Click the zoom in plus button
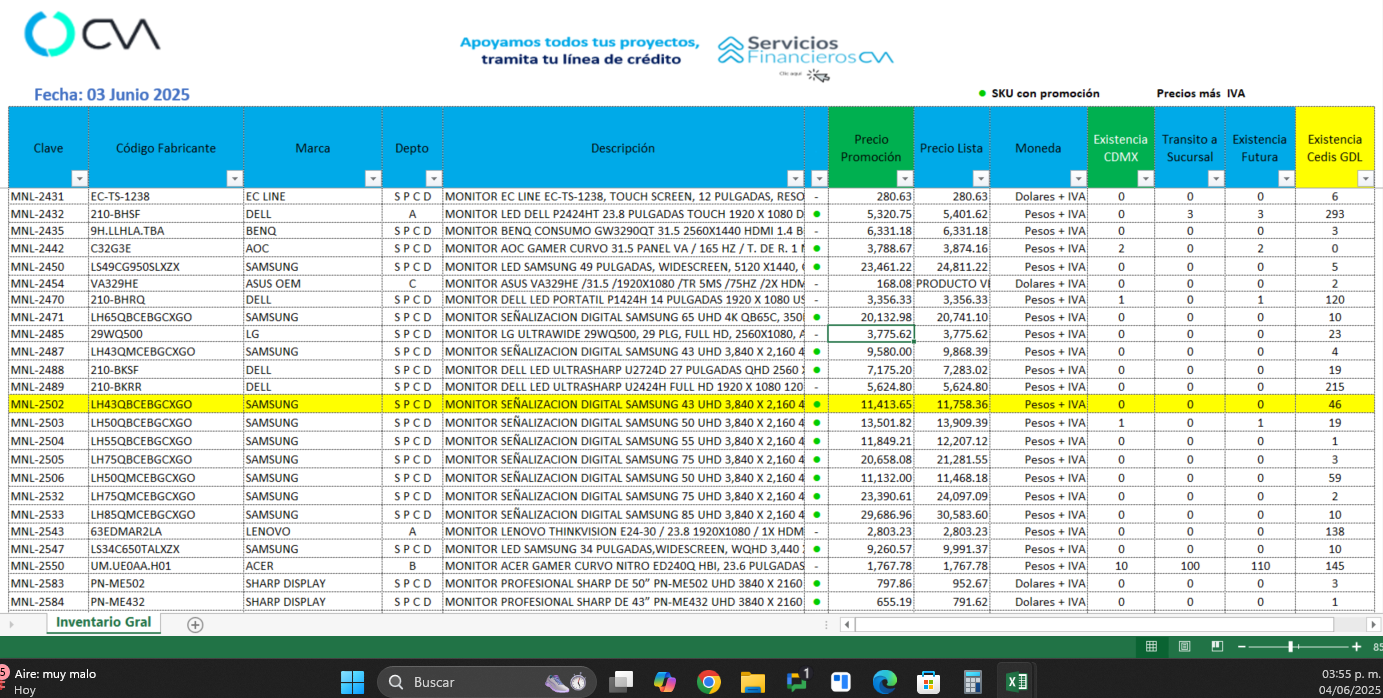 1357,647
